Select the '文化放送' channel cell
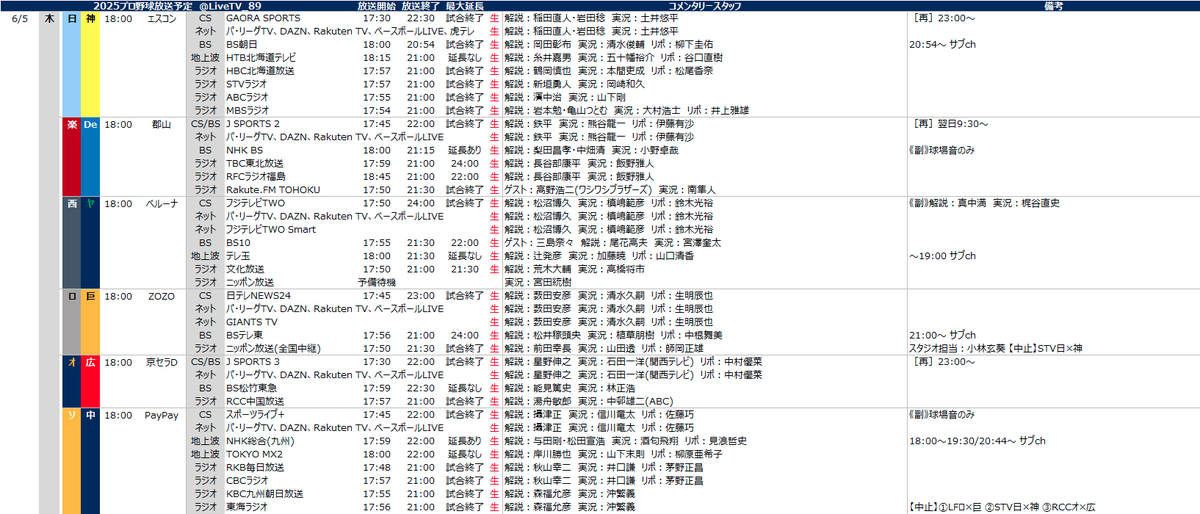The width and height of the screenshot is (1200, 514). click(244, 268)
